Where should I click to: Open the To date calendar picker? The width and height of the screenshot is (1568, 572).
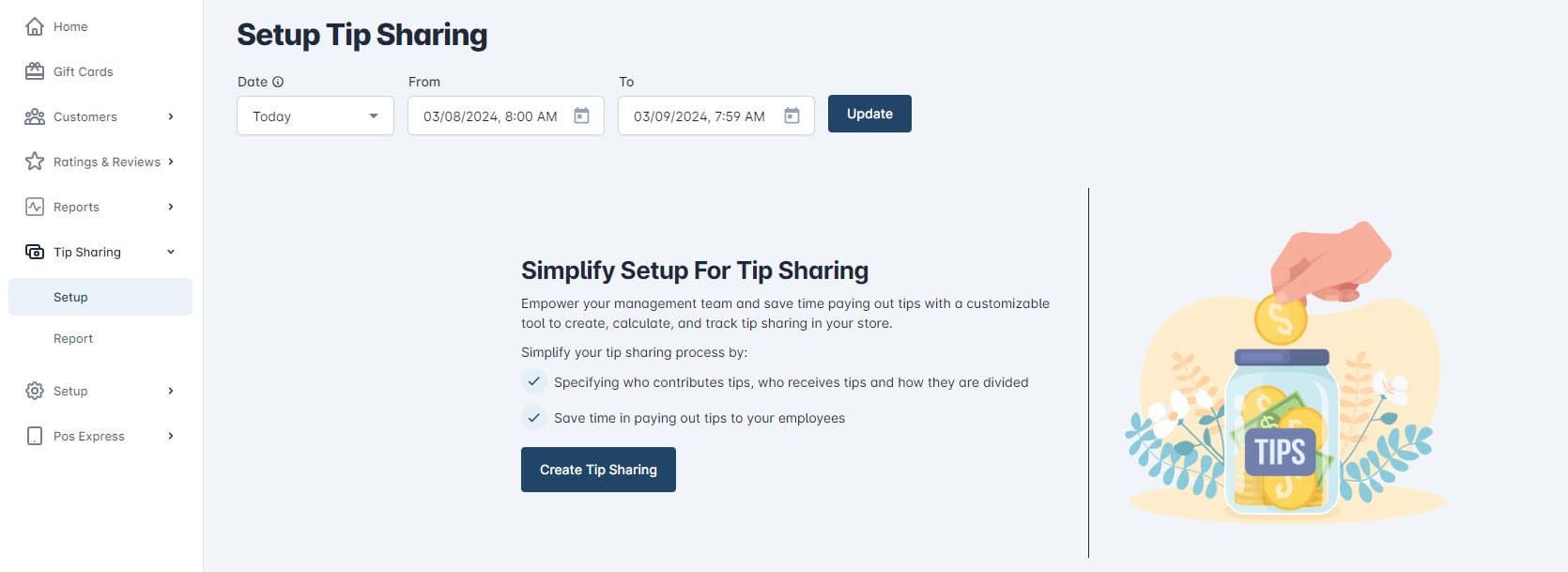click(x=792, y=116)
